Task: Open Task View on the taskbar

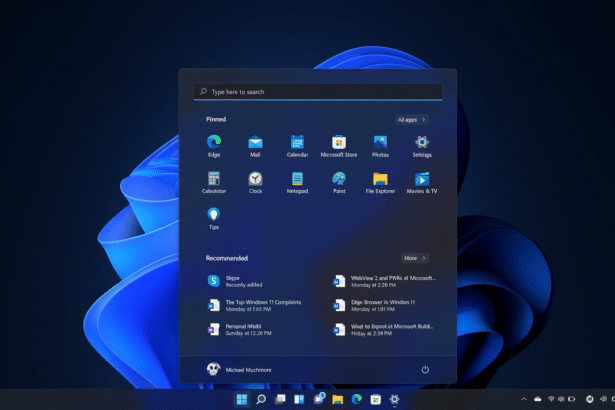Action: pyautogui.click(x=280, y=399)
